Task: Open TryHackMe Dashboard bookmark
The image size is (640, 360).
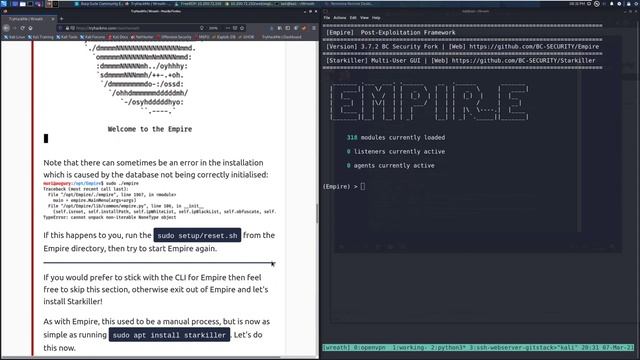Action: tap(282, 37)
